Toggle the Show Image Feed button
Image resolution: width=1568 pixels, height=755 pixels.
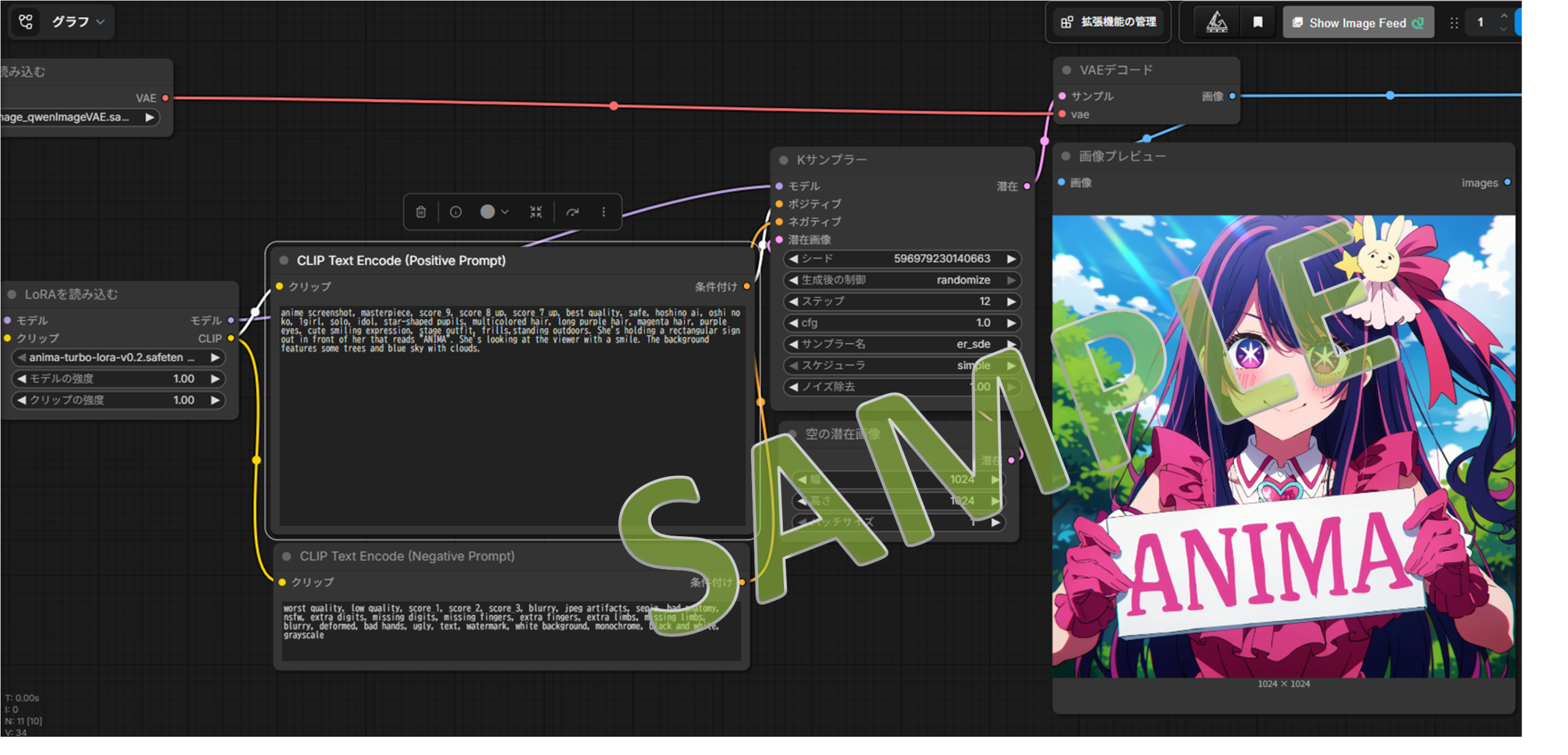1357,23
